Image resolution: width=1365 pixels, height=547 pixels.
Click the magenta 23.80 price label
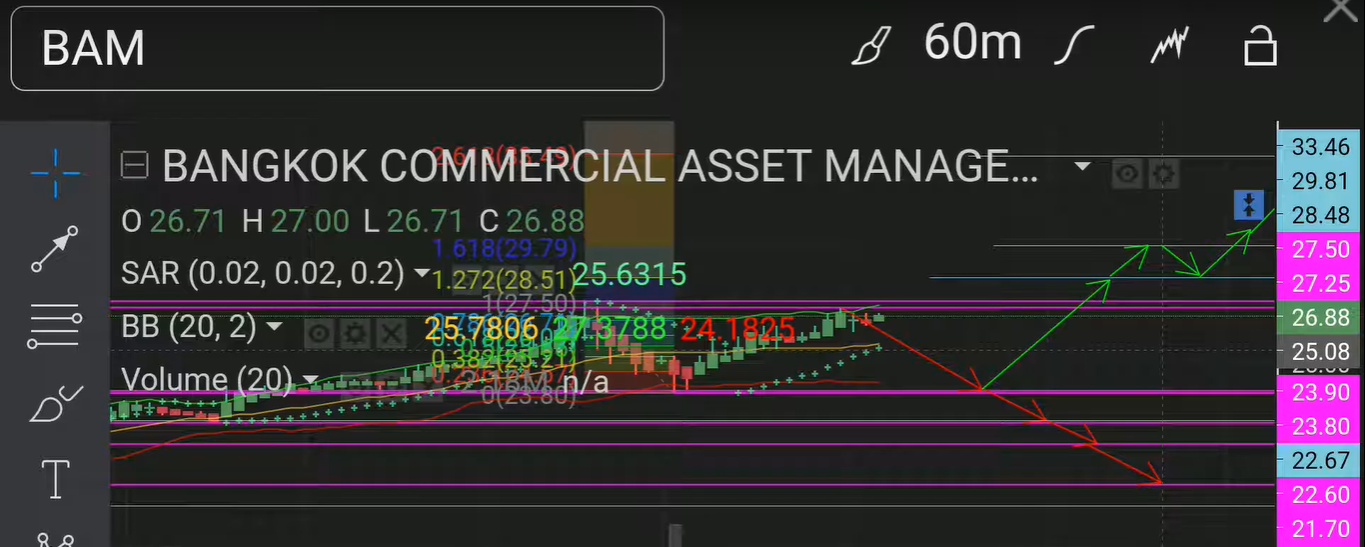pos(1320,427)
